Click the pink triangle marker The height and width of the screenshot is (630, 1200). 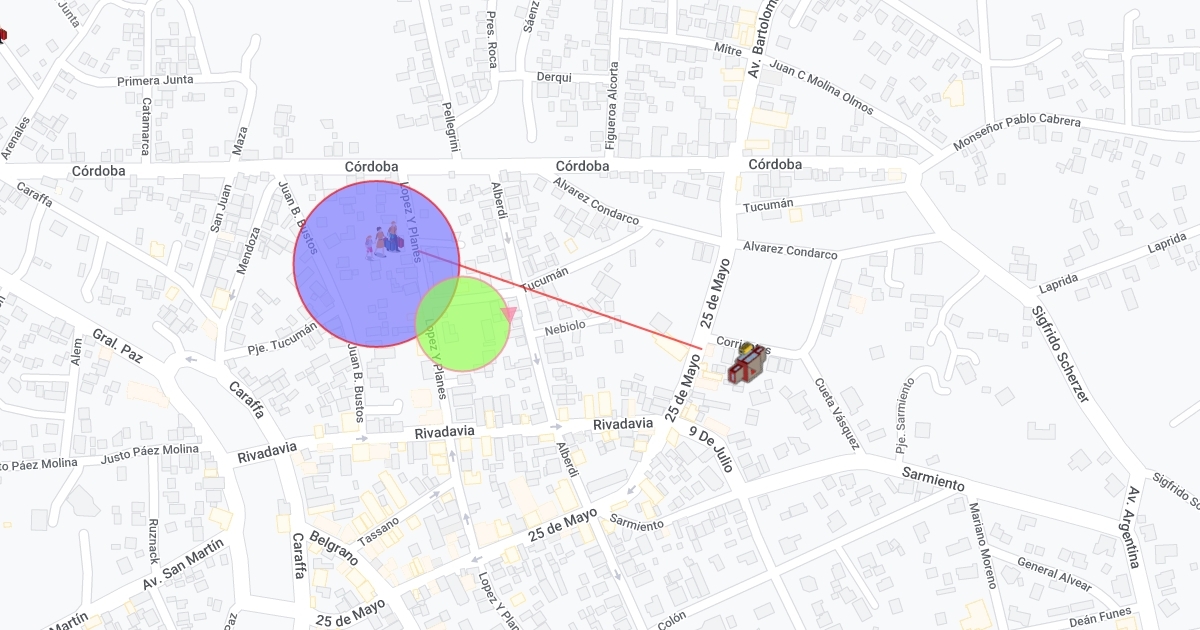[508, 315]
